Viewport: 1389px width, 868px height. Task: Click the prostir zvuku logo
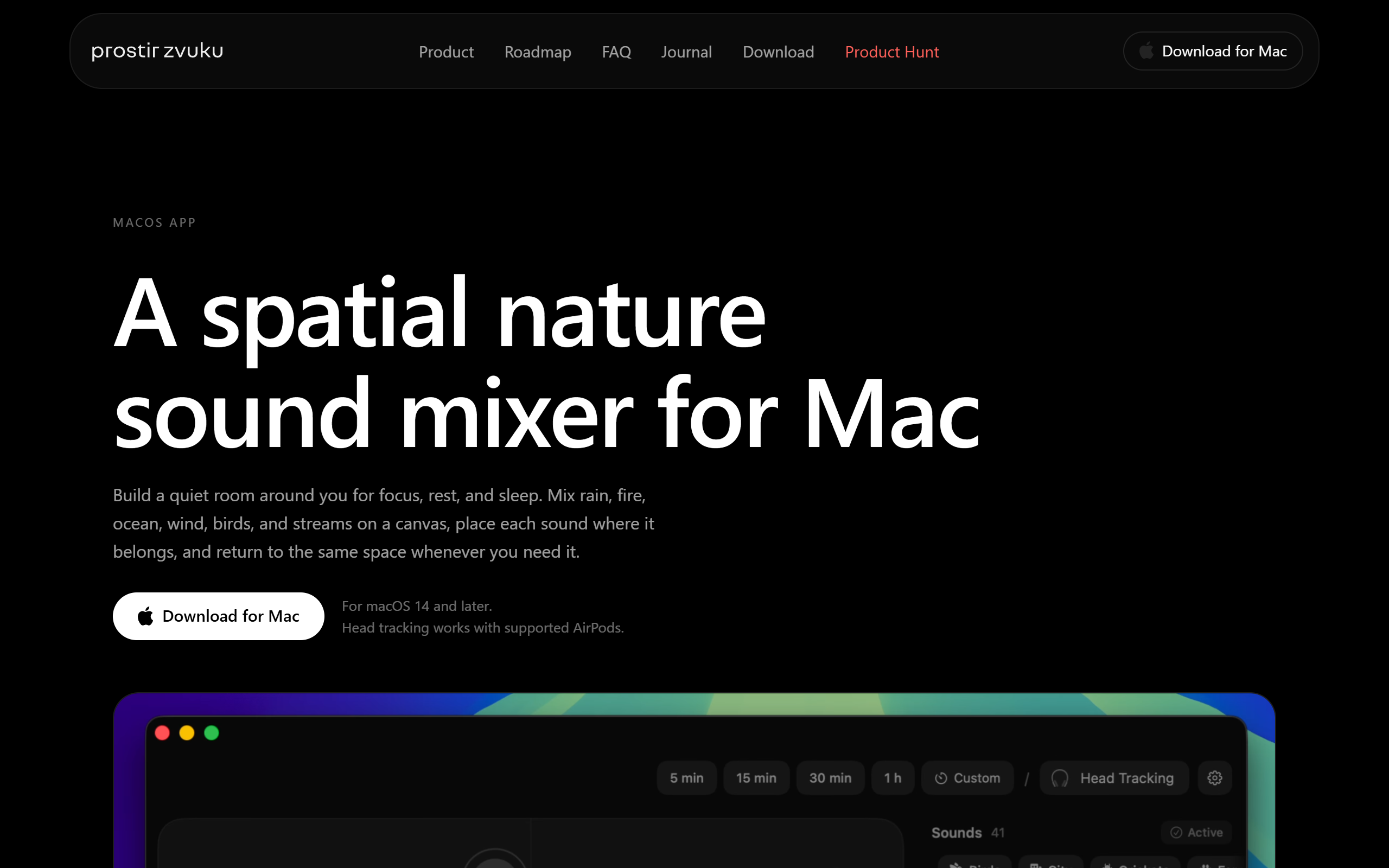coord(157,51)
